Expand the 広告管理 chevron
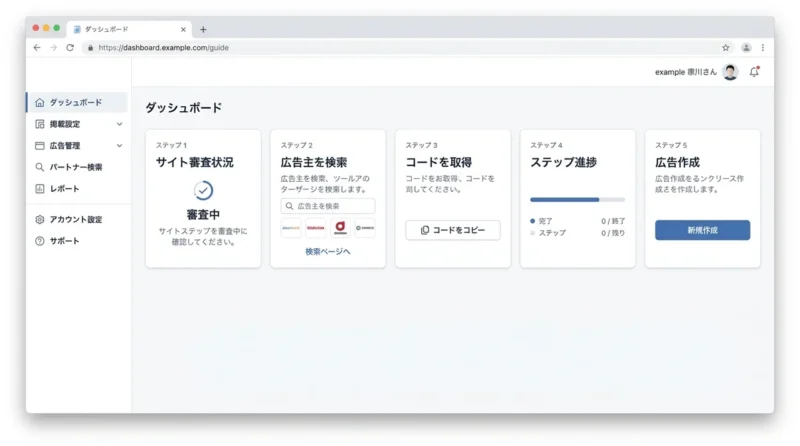The width and height of the screenshot is (800, 446). coord(119,145)
